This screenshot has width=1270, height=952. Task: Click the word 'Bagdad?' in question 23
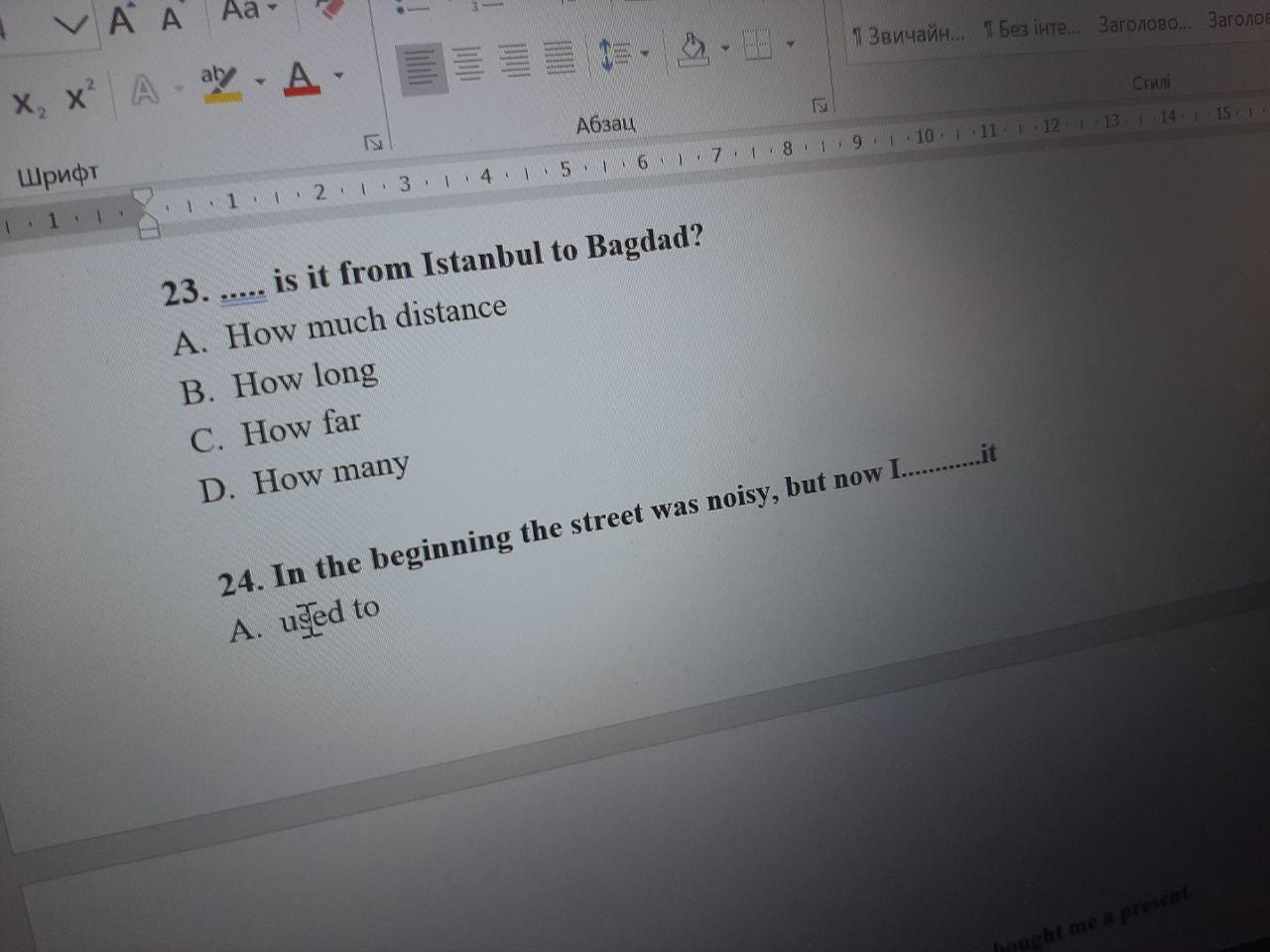[x=644, y=241]
